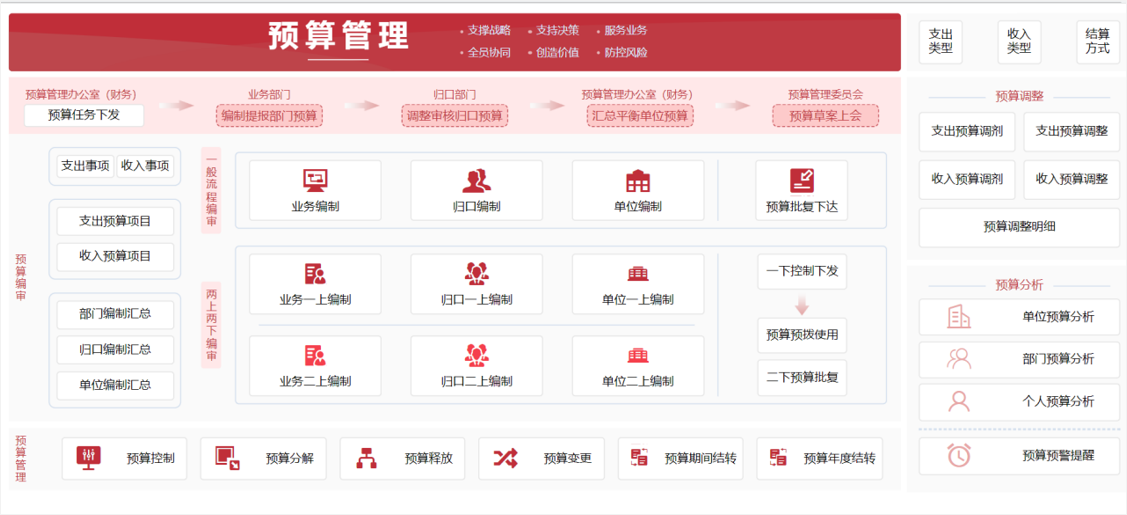Click the 个人预算分析 person icon
Image resolution: width=1127 pixels, height=515 pixels.
[x=959, y=401]
